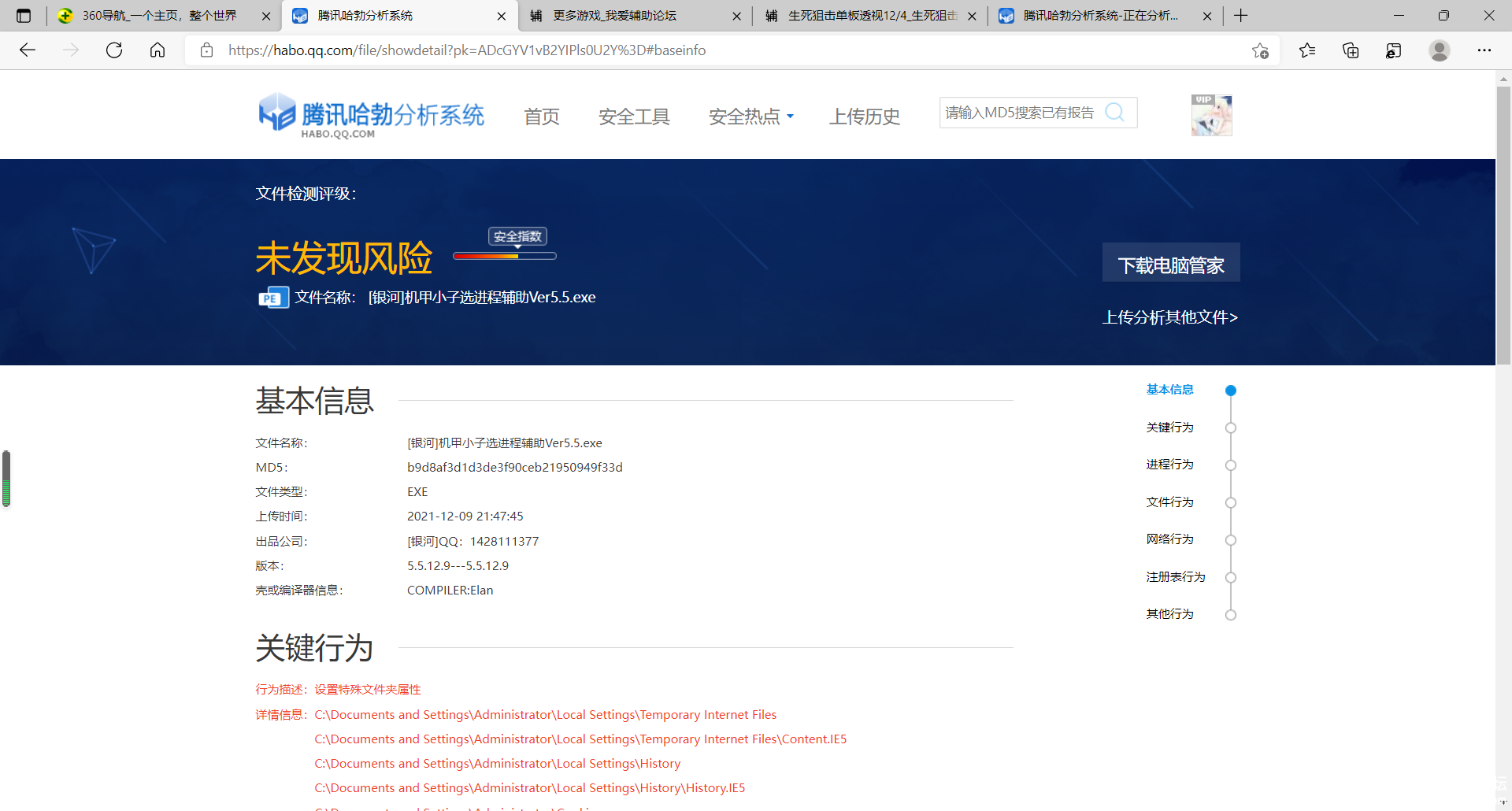Screen dimensions: 1512x811
Task: Switch to 更多游戏_我爱辅助论坛 tab
Action: click(x=614, y=16)
